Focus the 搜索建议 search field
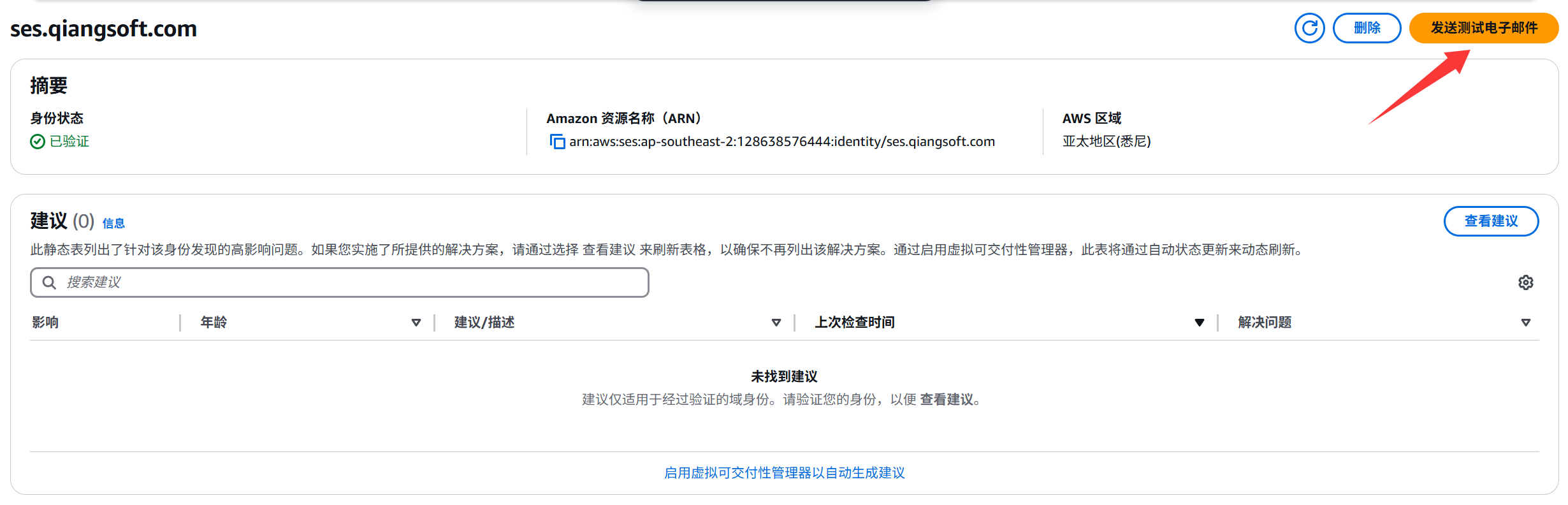 pyautogui.click(x=340, y=282)
